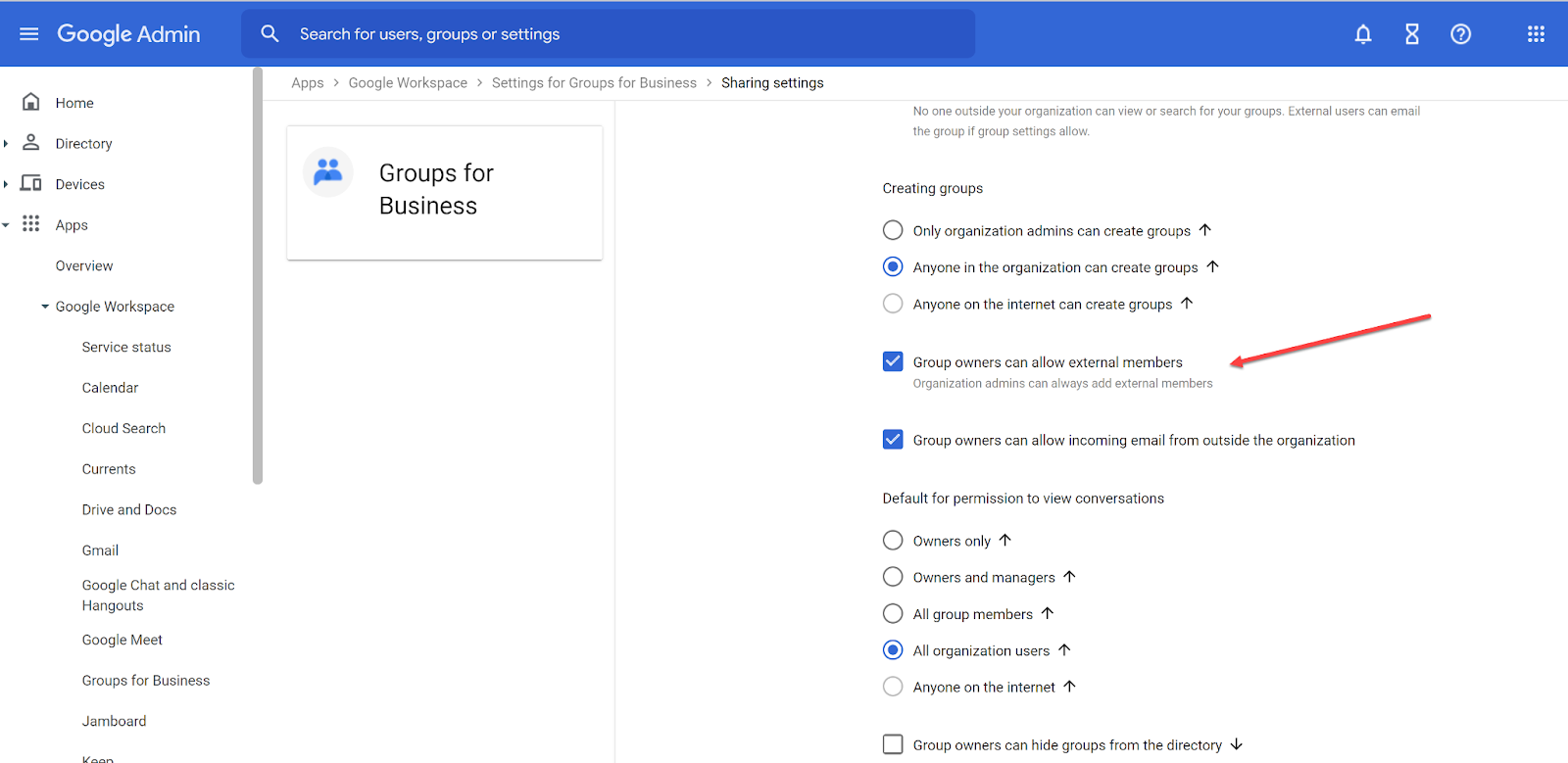Image resolution: width=1568 pixels, height=763 pixels.
Task: Go to Apps breadcrumb link
Action: (307, 83)
